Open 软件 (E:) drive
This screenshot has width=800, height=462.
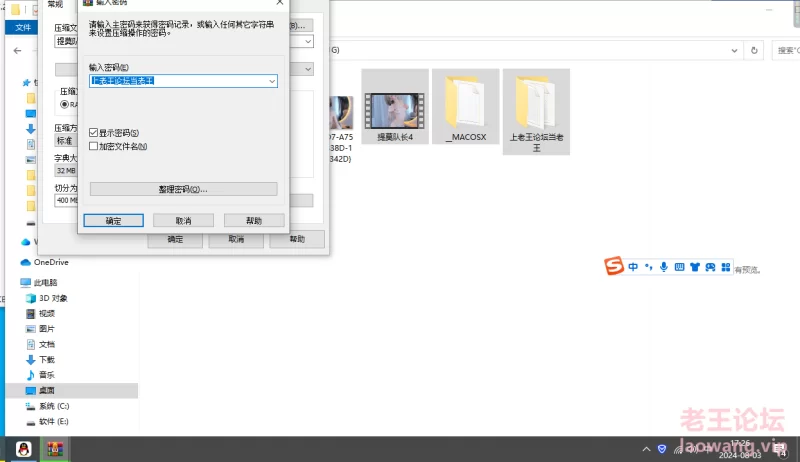coord(54,421)
